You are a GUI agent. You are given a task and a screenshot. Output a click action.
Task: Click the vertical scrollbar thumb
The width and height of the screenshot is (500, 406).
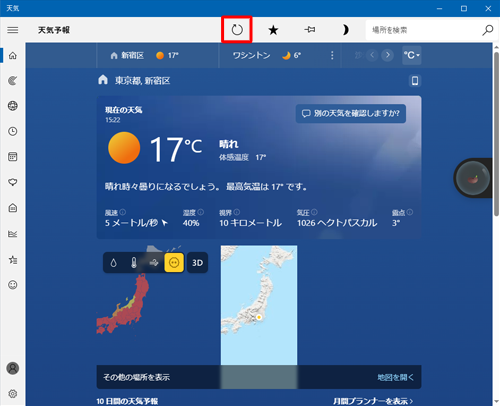coord(496,133)
